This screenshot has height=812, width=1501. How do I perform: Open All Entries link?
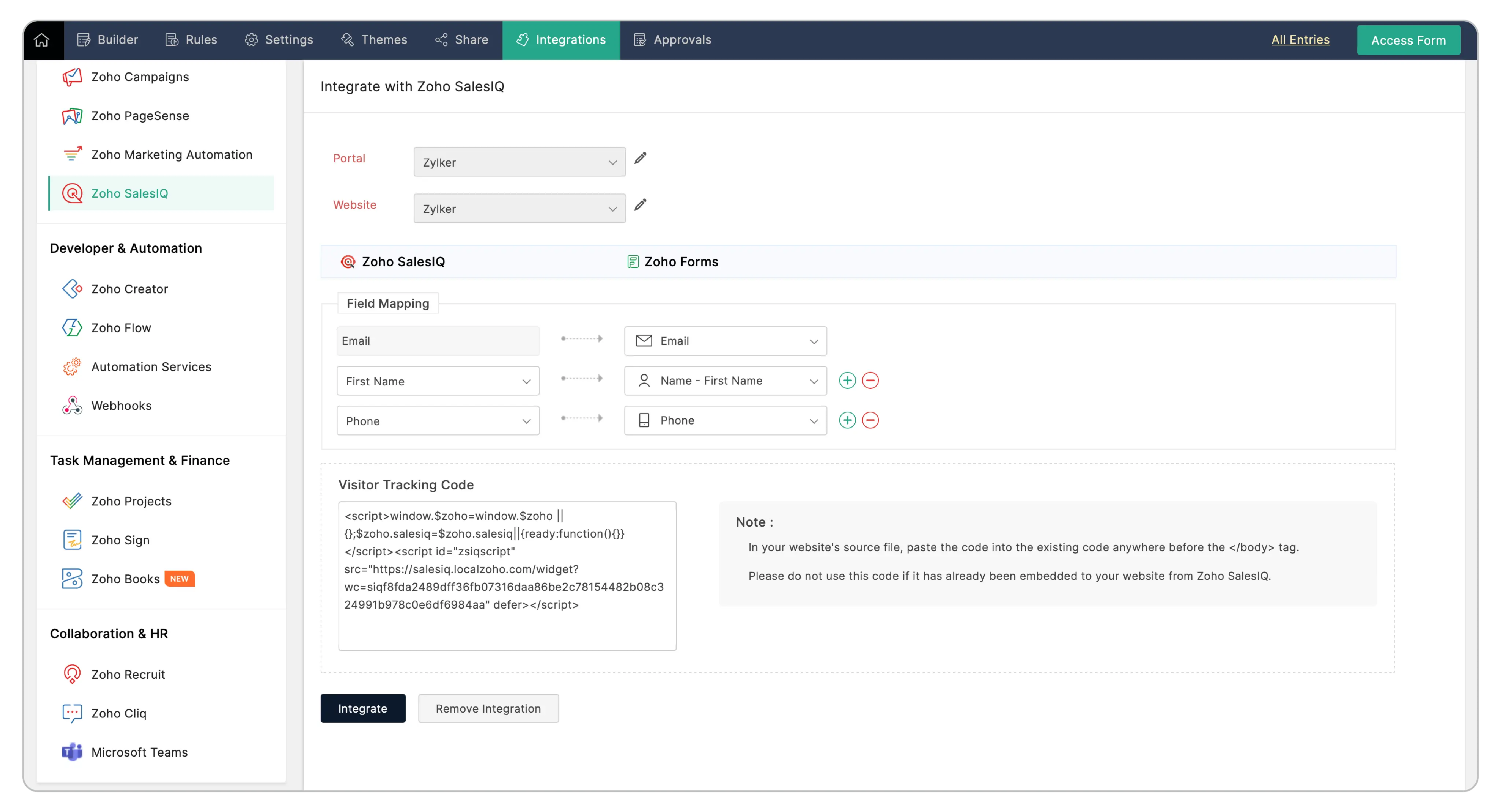1300,40
